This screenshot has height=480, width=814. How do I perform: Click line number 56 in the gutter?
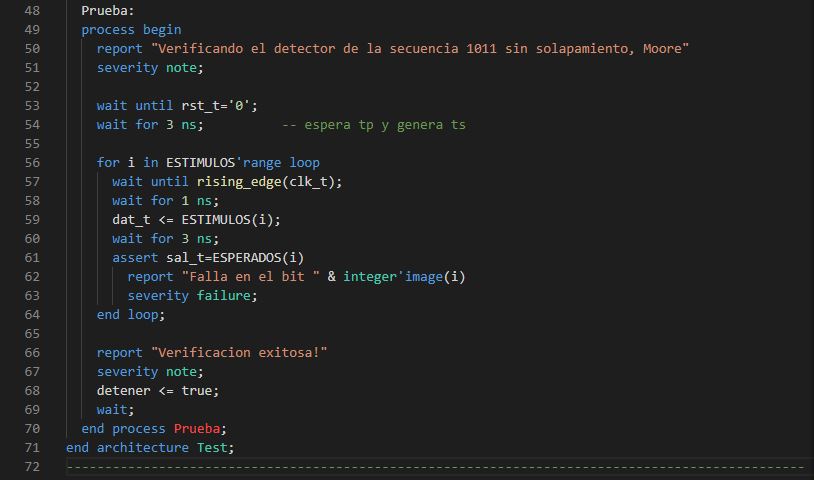[30, 162]
